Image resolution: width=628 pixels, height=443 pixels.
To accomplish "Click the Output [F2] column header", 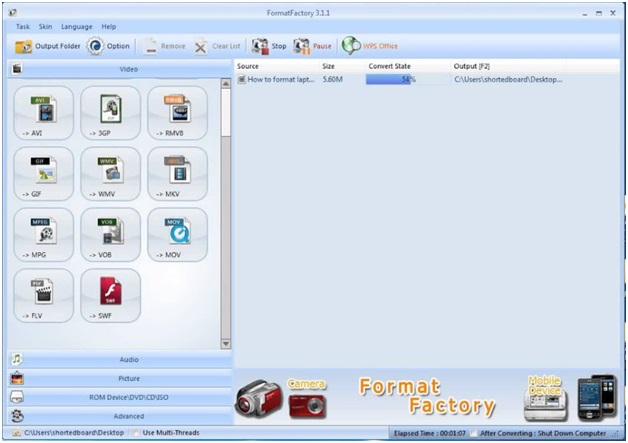I will click(508, 66).
